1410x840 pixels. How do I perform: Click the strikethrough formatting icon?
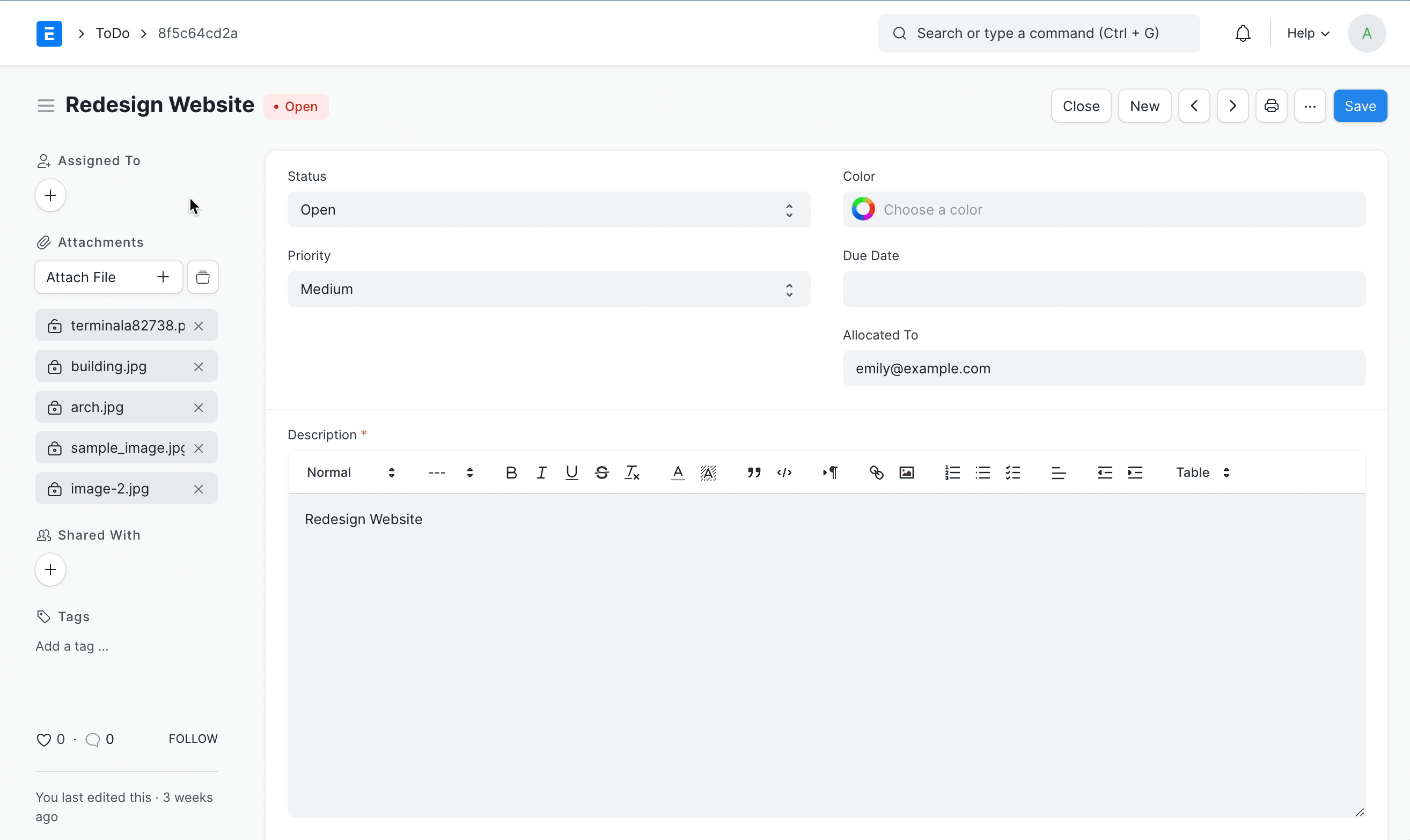(601, 473)
